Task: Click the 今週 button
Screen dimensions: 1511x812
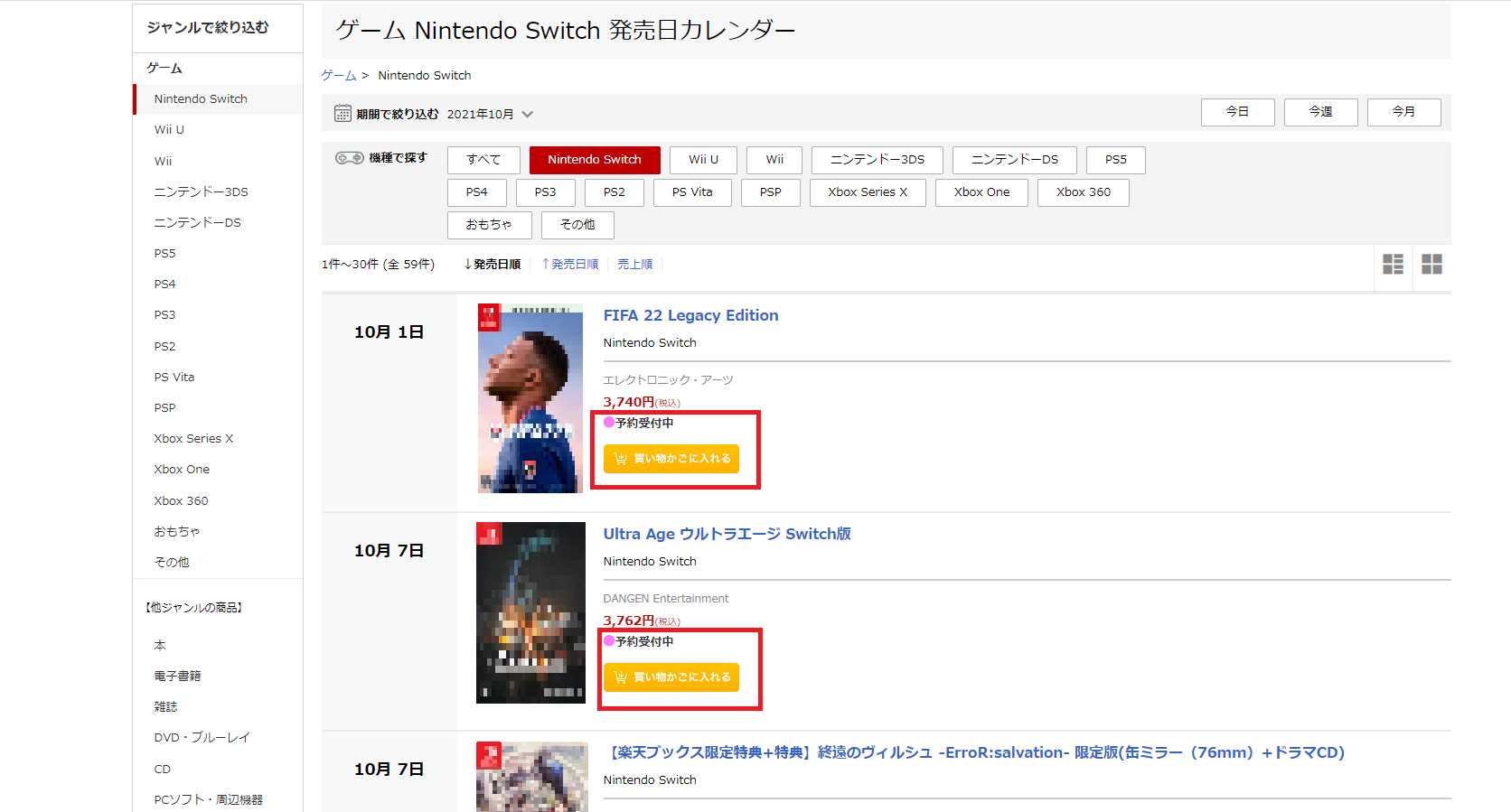Action: 1321,112
